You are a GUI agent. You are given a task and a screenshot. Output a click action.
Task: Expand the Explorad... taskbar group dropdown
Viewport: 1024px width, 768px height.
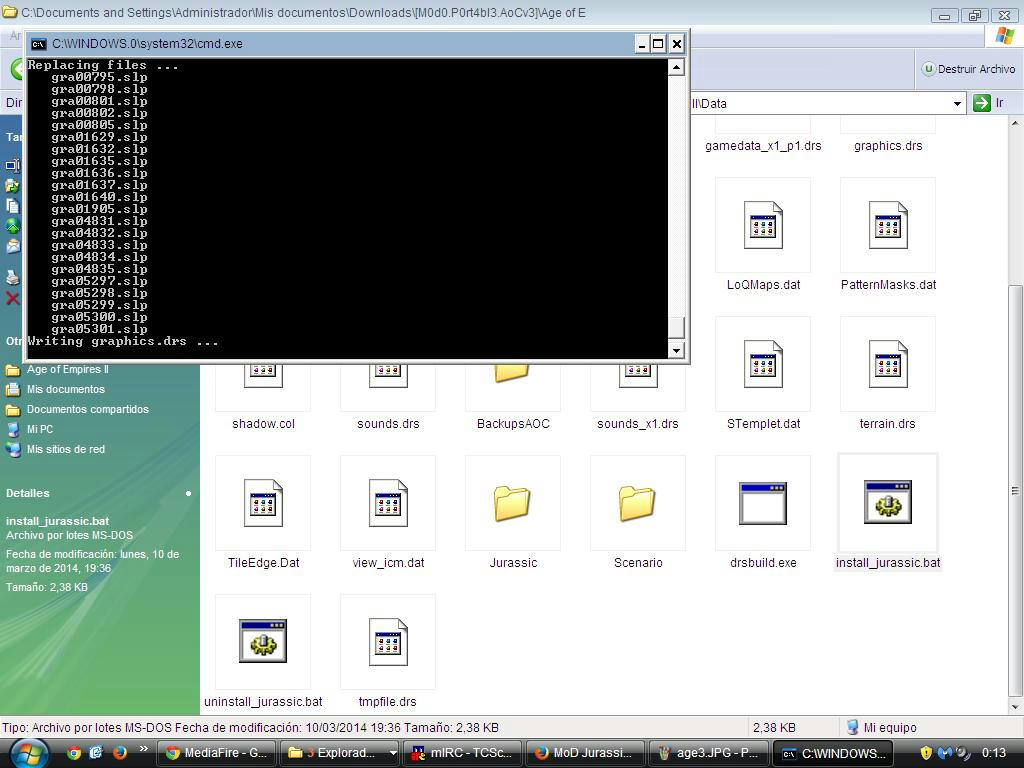pyautogui.click(x=392, y=753)
